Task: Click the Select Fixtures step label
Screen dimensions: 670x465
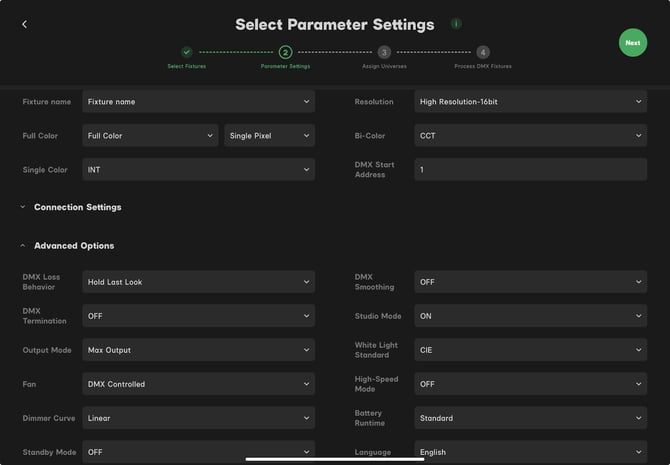Action: 187,66
